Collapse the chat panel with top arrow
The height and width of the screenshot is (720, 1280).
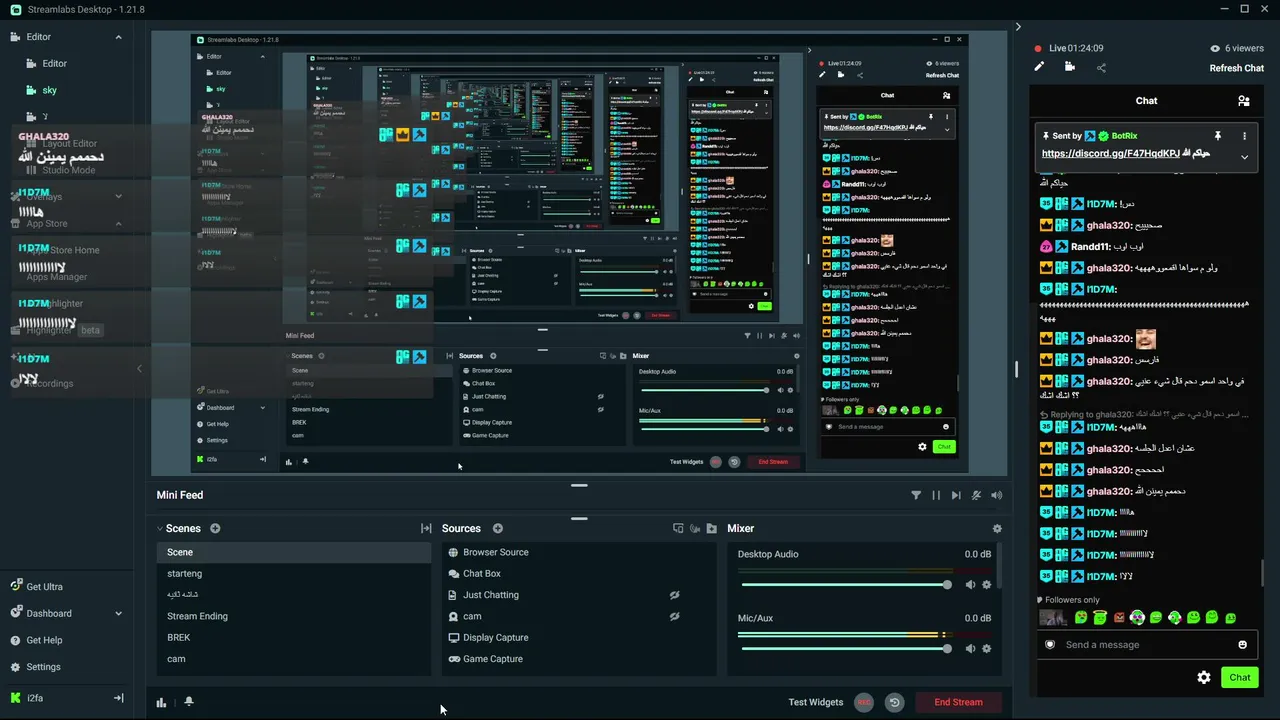click(1019, 27)
